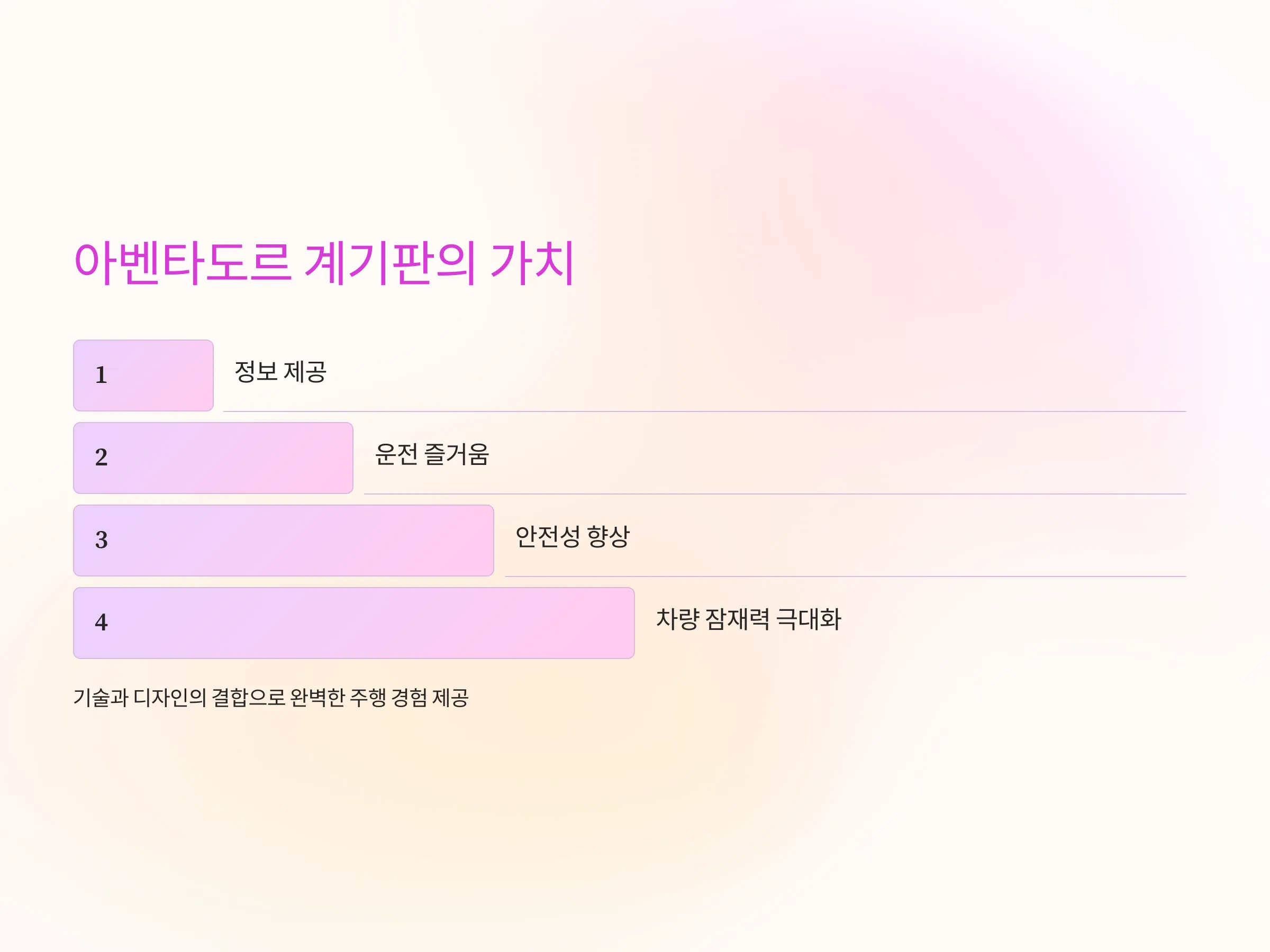Select the shortest pink bar numbered 1
This screenshot has width=1270, height=952.
pyautogui.click(x=143, y=376)
